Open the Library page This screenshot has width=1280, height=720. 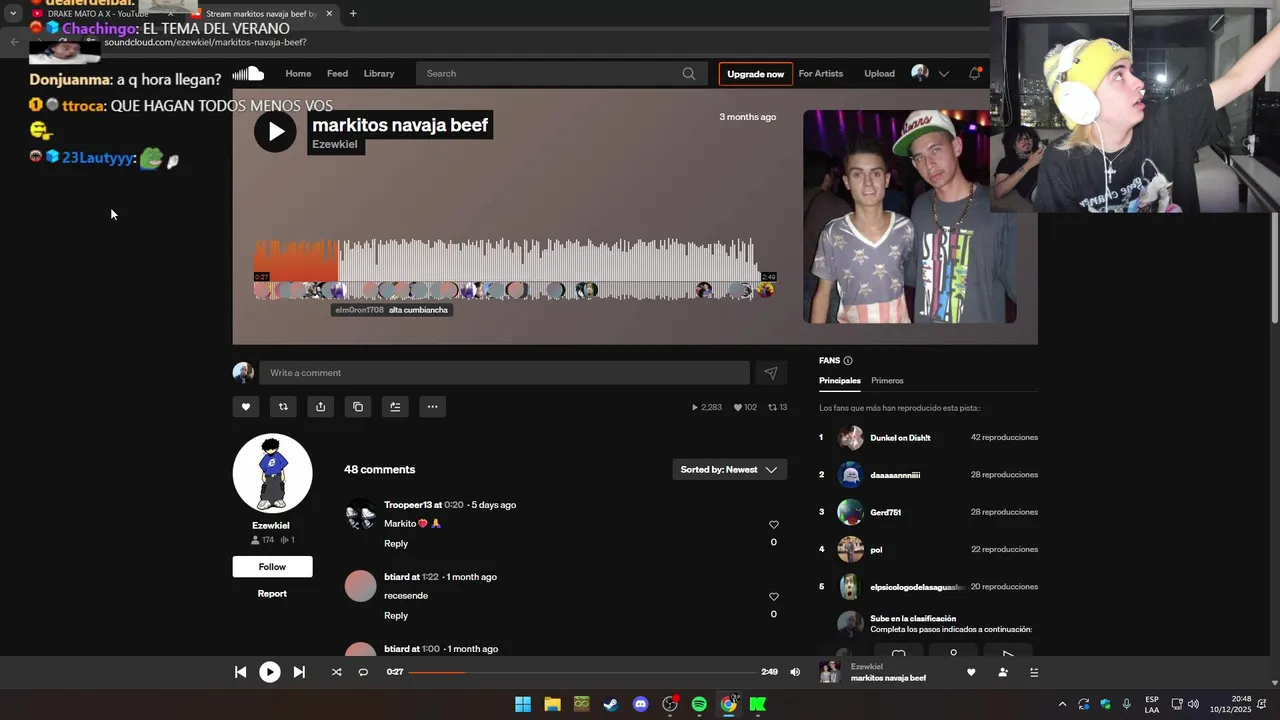379,73
